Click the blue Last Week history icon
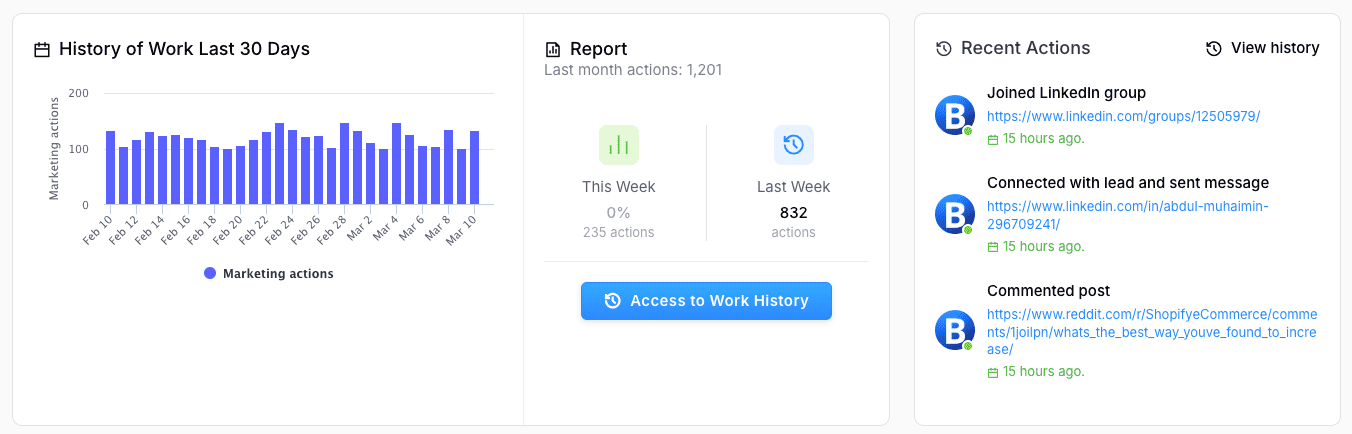The height and width of the screenshot is (434, 1352). [793, 145]
